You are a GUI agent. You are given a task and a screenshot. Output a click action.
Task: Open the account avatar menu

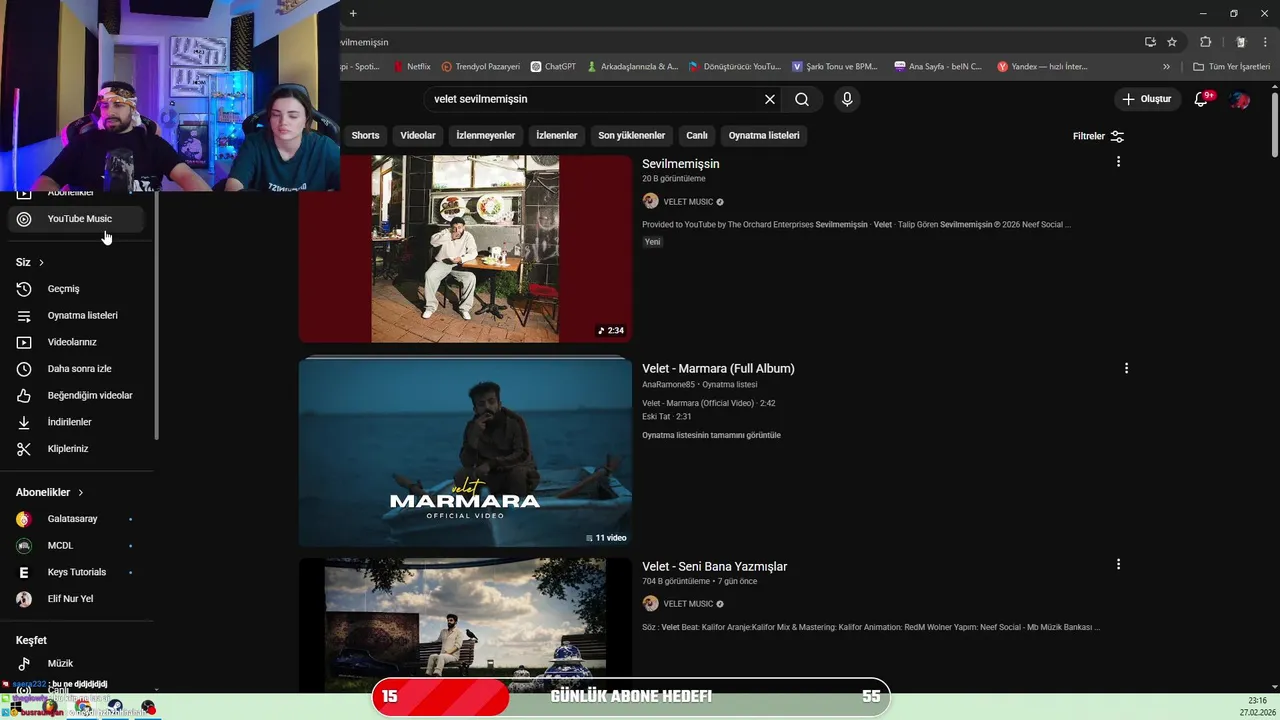click(x=1240, y=99)
